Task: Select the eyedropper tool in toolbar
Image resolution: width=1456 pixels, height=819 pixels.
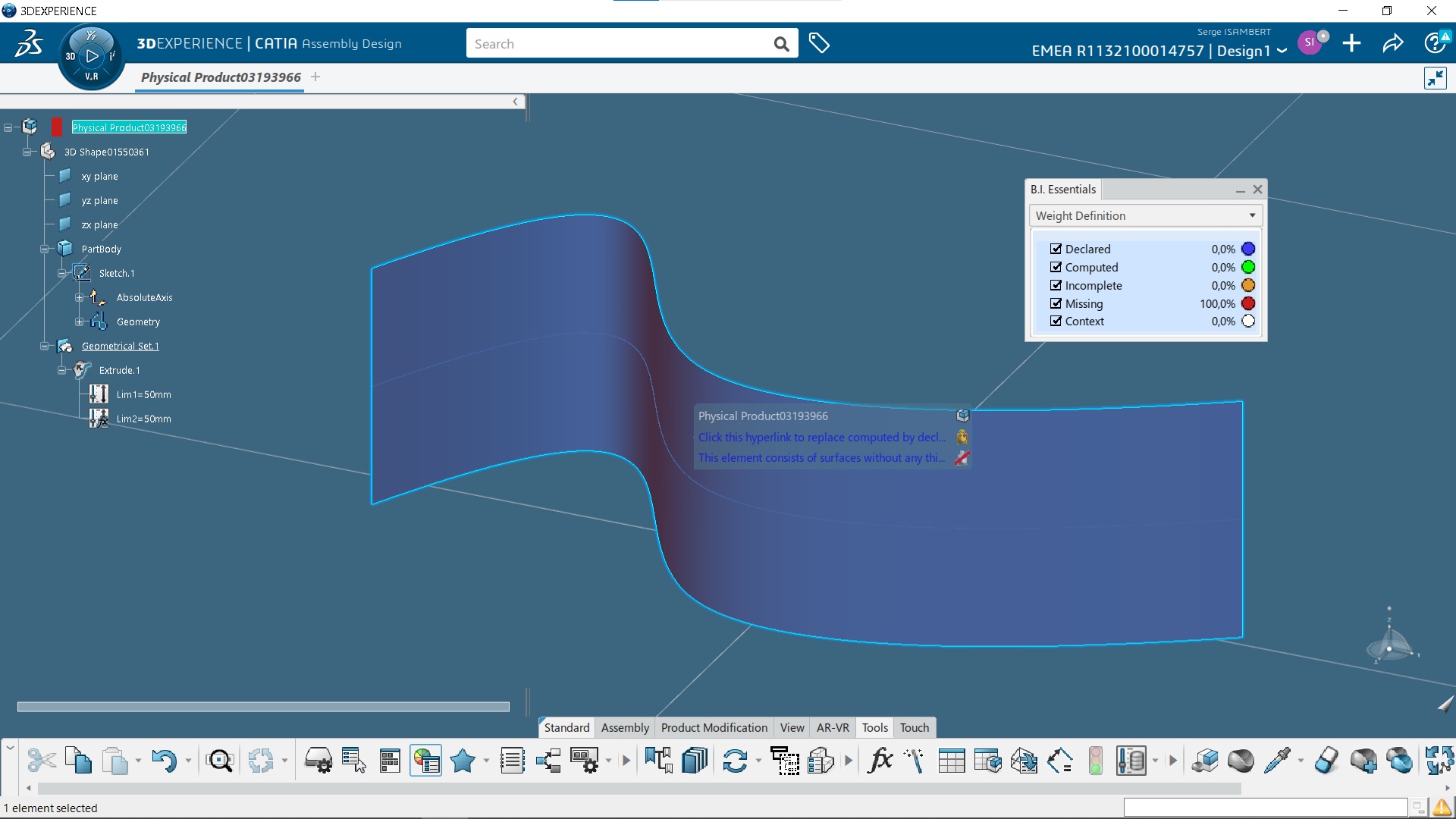Action: click(1277, 760)
